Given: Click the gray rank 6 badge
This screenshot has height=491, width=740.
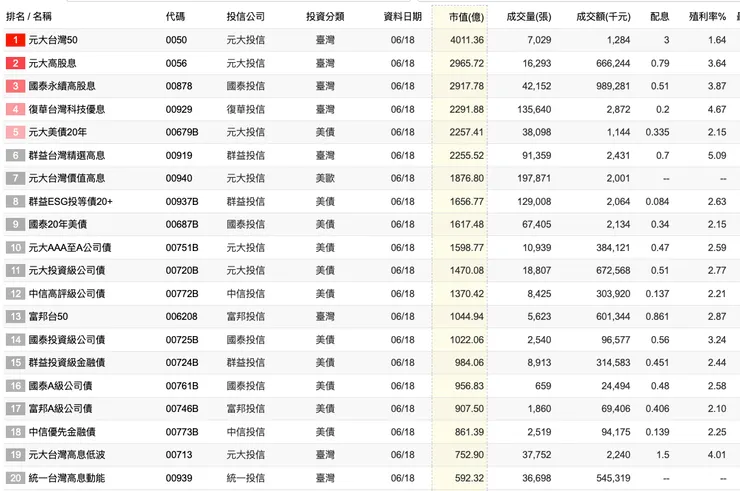Looking at the screenshot, I should (x=15, y=155).
